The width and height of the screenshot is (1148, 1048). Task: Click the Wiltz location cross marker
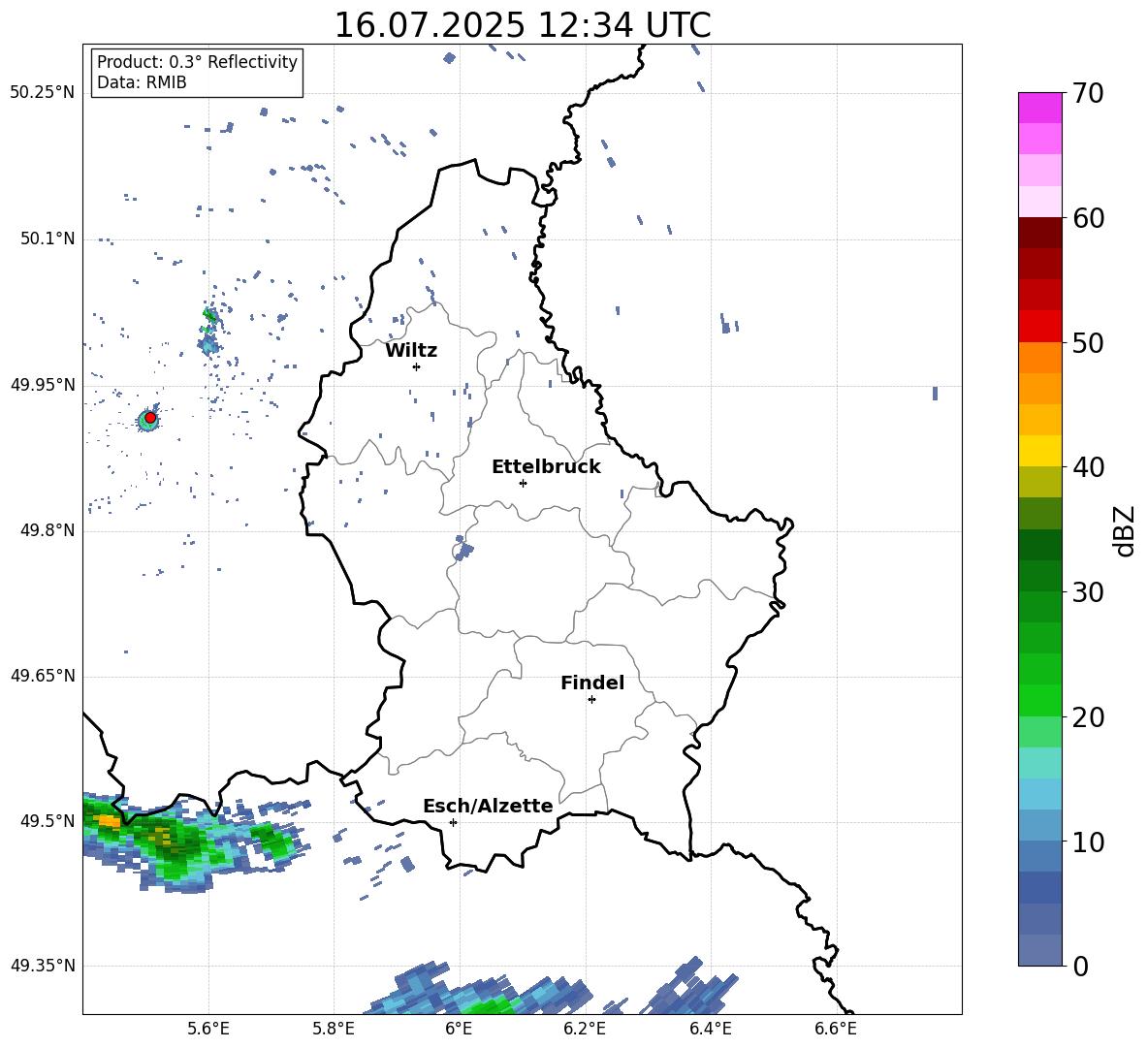(416, 366)
